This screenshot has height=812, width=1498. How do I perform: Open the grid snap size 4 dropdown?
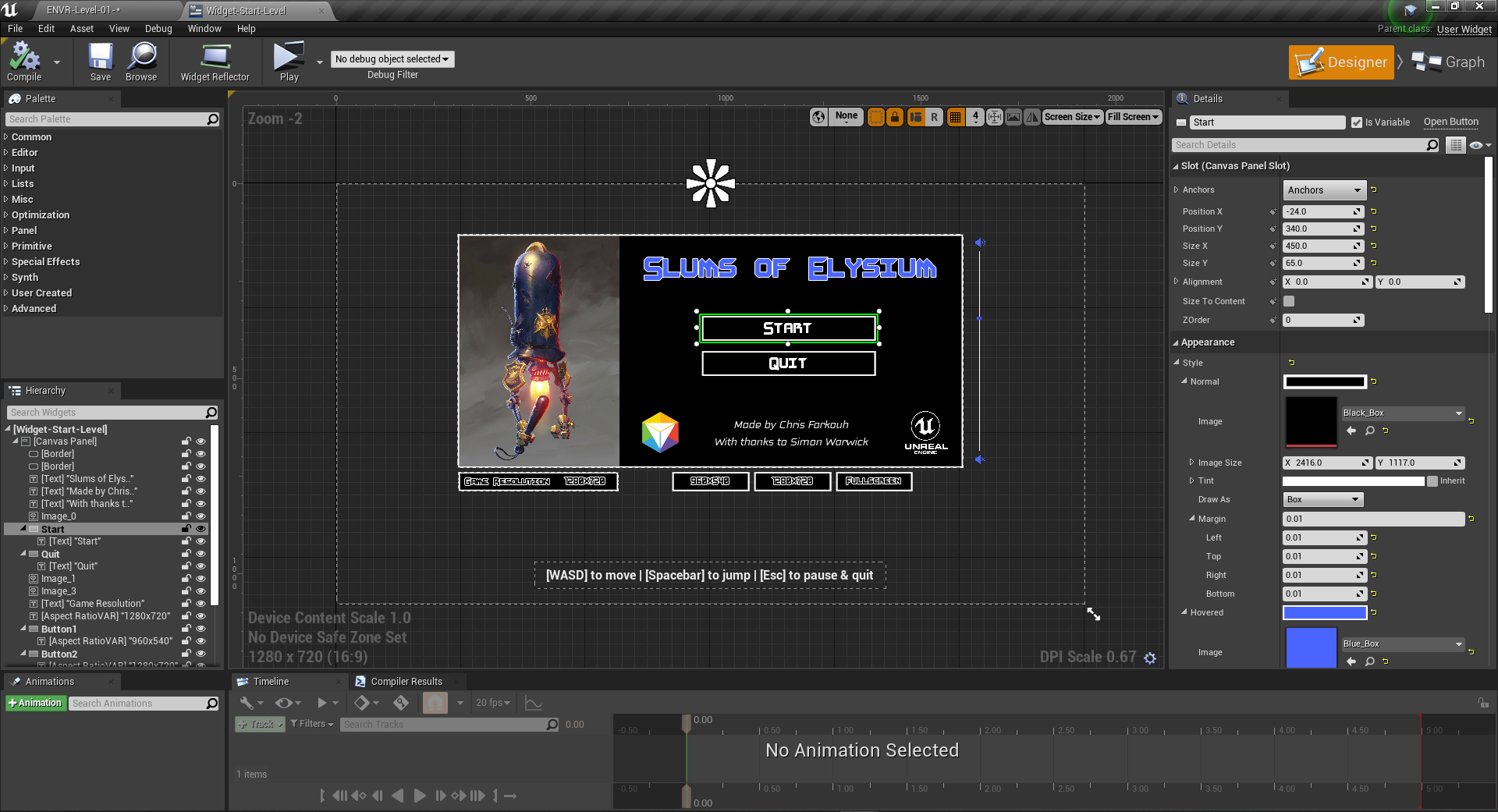point(975,117)
